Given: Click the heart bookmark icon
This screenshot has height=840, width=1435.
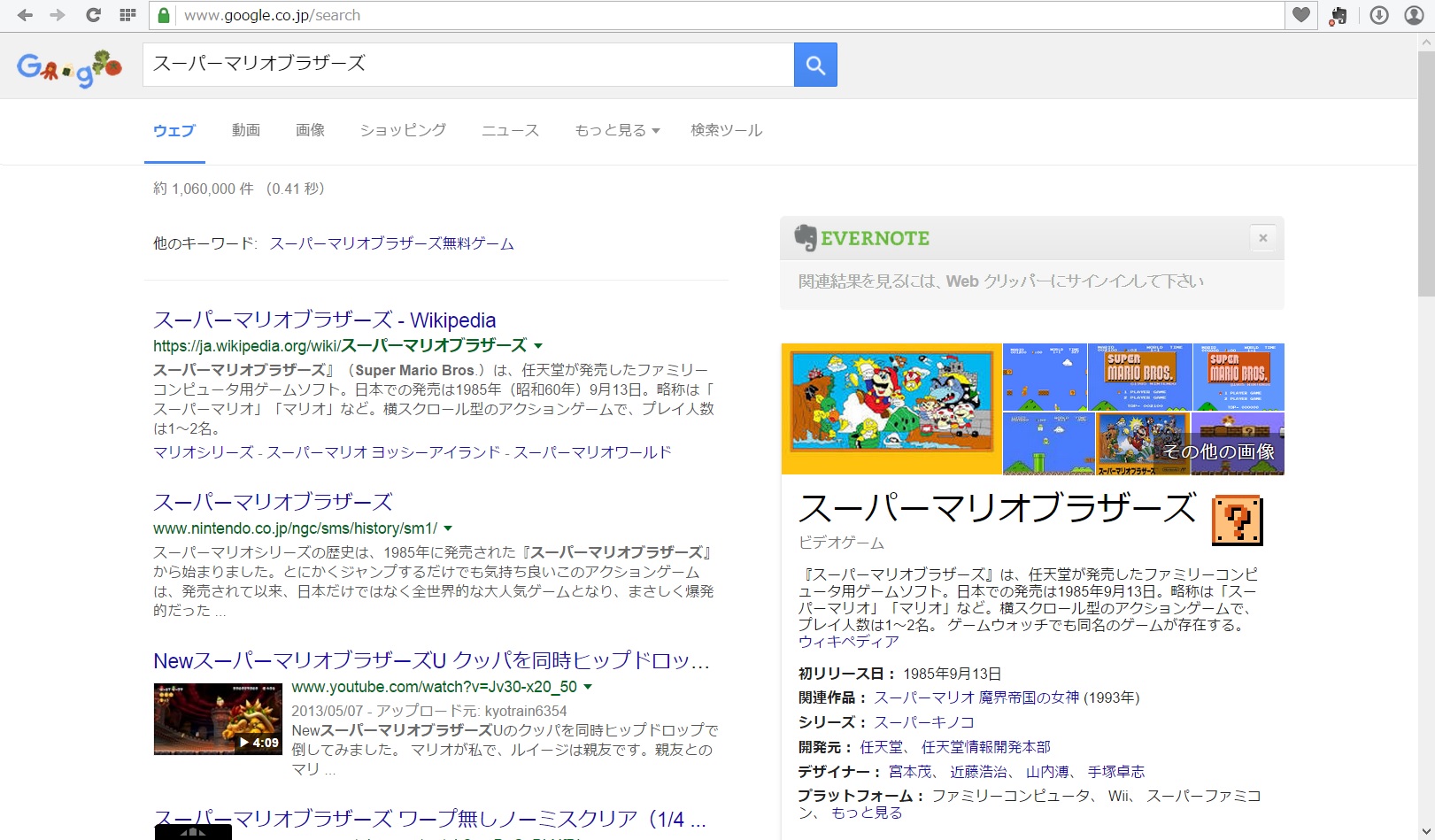Looking at the screenshot, I should [x=1300, y=15].
